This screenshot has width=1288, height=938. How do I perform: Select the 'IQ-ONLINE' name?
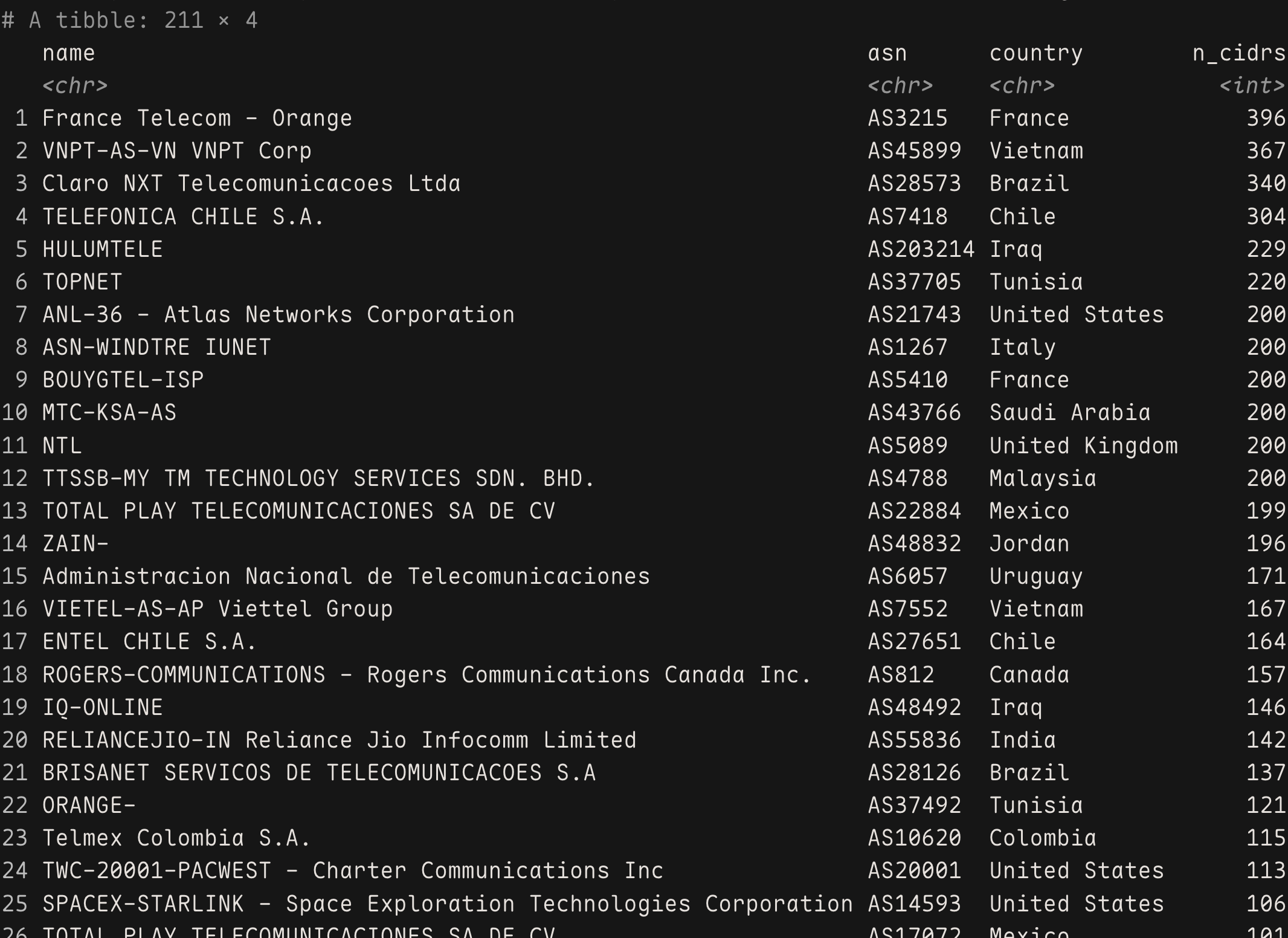tap(103, 707)
